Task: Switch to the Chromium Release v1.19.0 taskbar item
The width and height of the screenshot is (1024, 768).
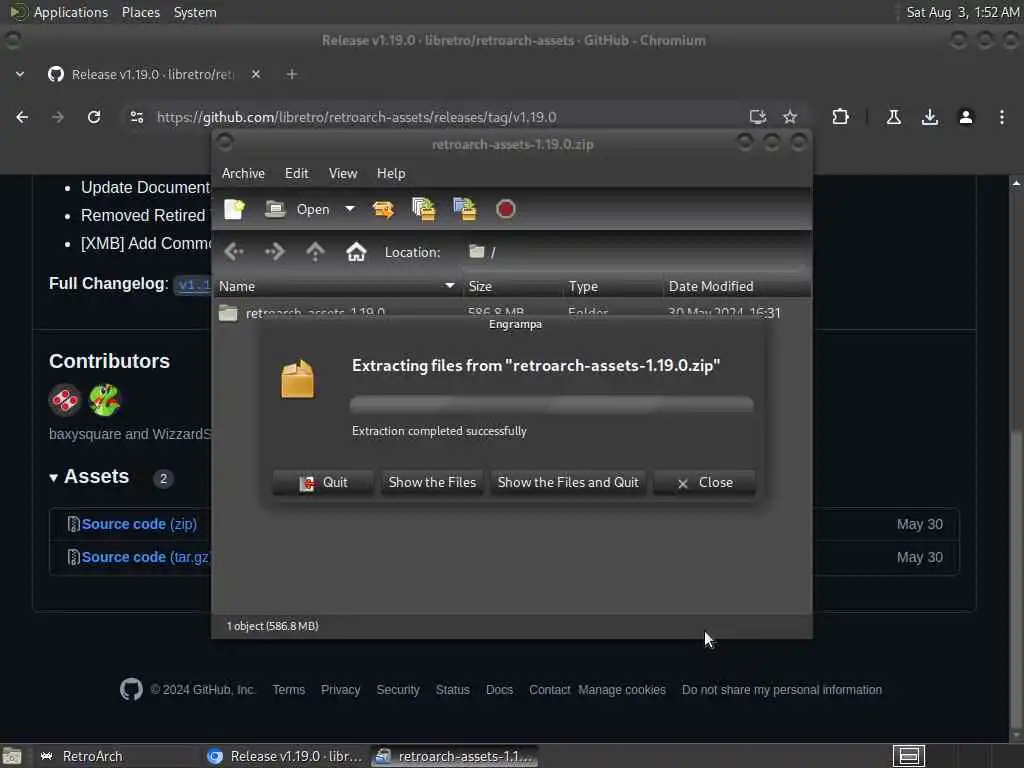Action: pos(285,756)
